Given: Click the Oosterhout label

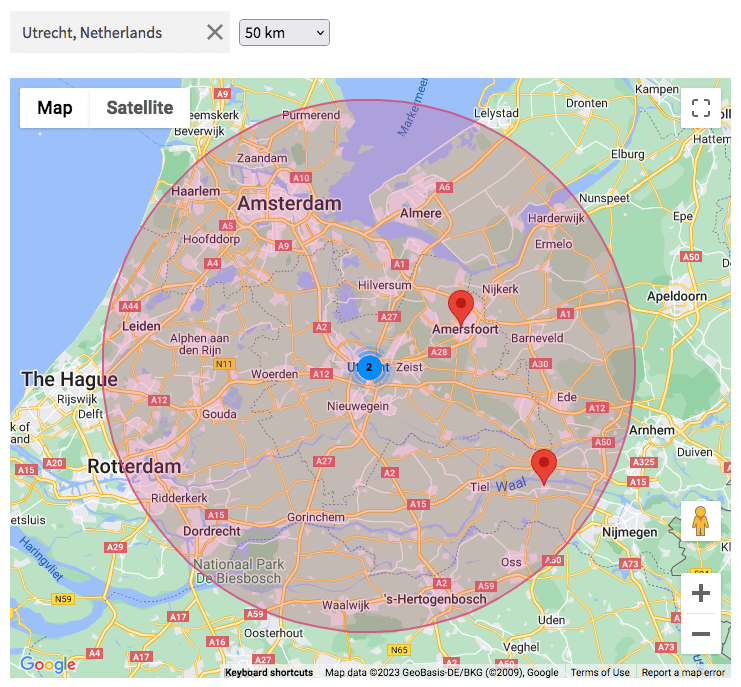Looking at the screenshot, I should pos(273,633).
